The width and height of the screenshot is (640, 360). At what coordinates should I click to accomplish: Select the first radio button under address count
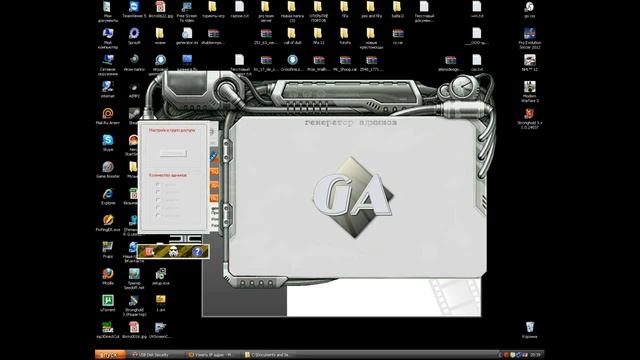click(158, 184)
